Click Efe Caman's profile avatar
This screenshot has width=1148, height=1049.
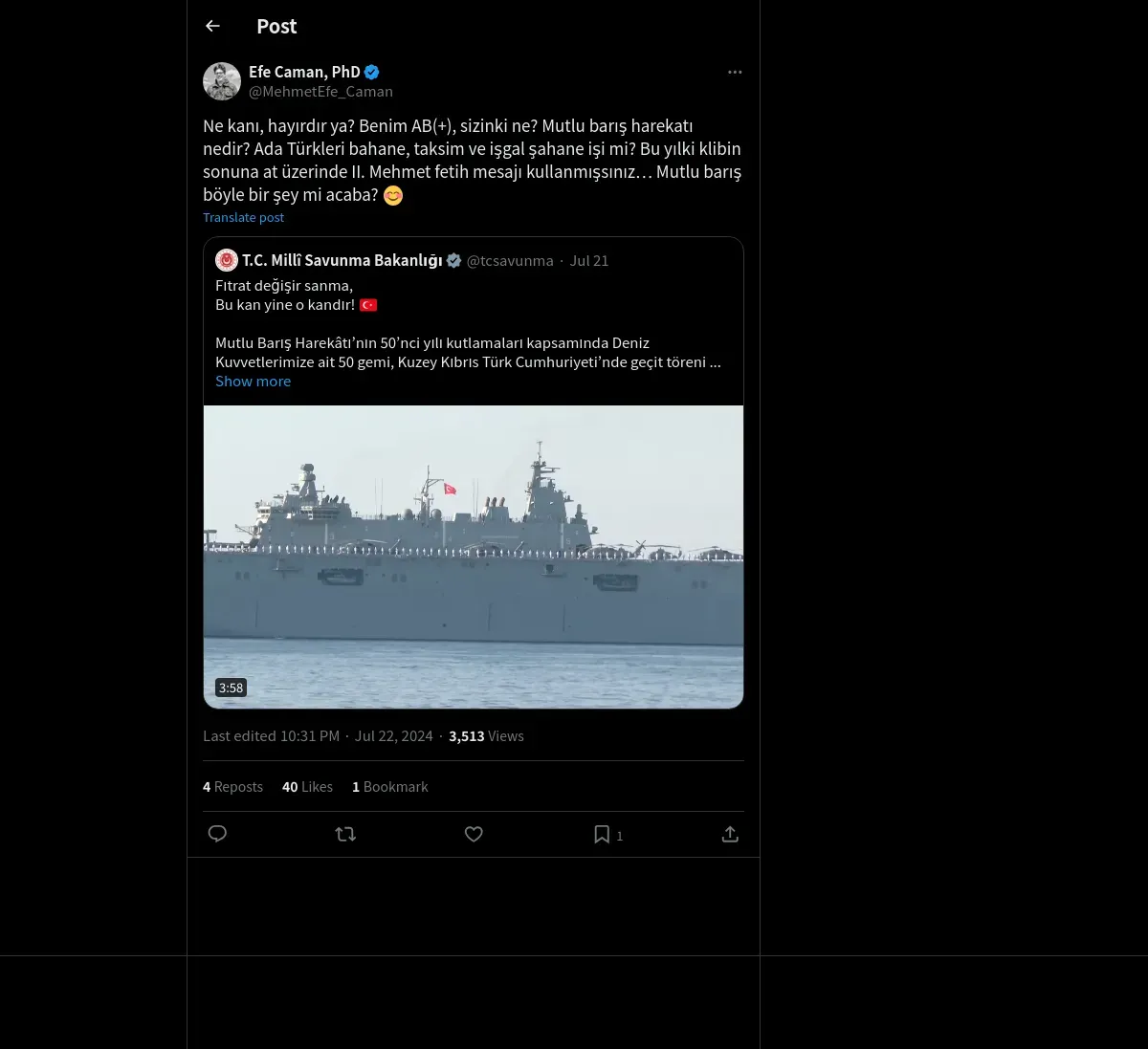[x=222, y=81]
